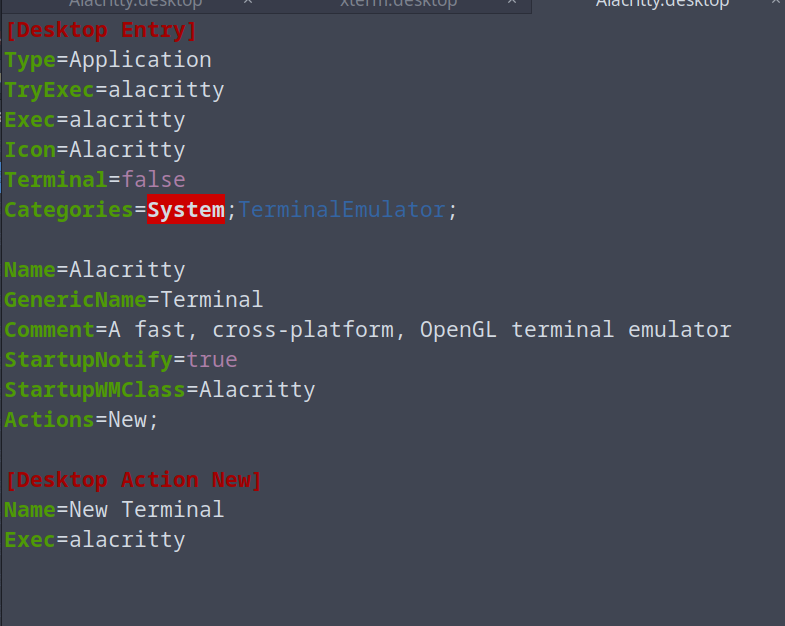The height and width of the screenshot is (626, 785).
Task: Click the Categories key name
Action: pos(68,210)
